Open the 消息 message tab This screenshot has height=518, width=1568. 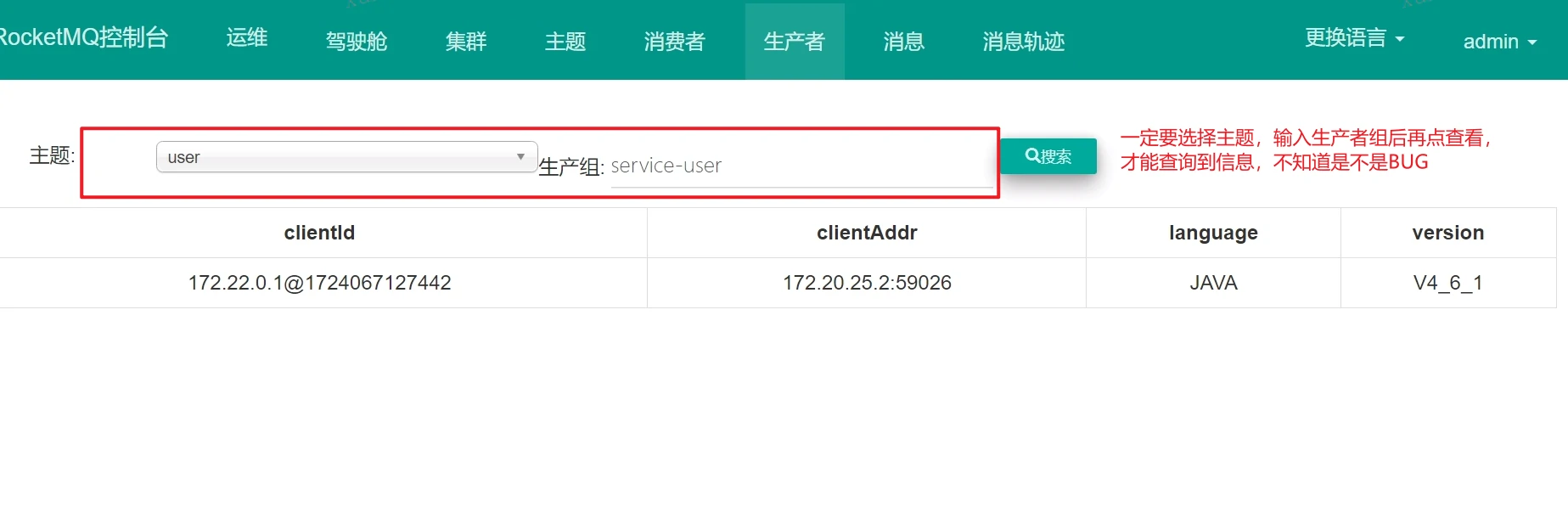[x=904, y=42]
